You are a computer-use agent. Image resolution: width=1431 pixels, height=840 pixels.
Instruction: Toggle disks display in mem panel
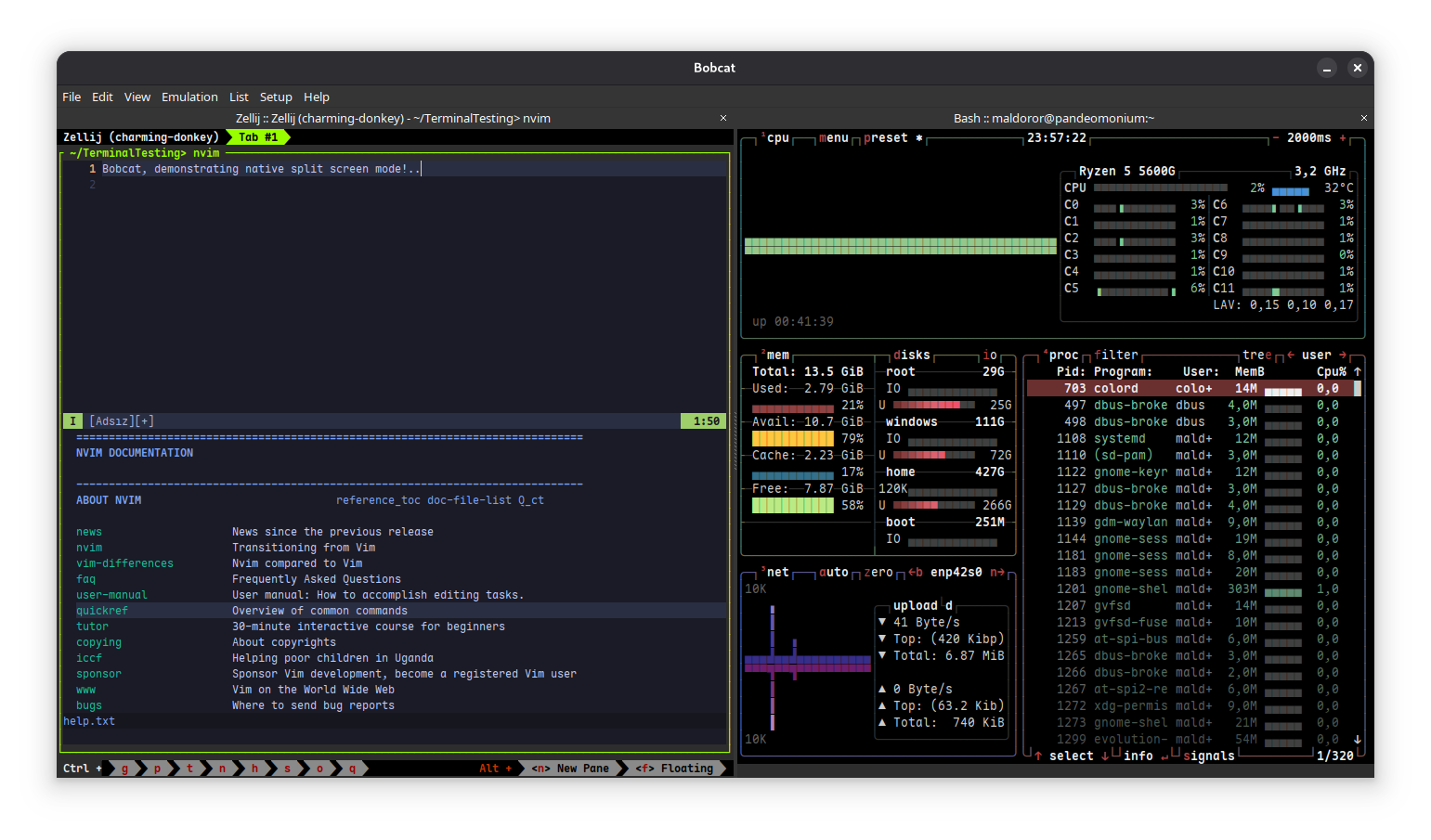[x=911, y=355]
